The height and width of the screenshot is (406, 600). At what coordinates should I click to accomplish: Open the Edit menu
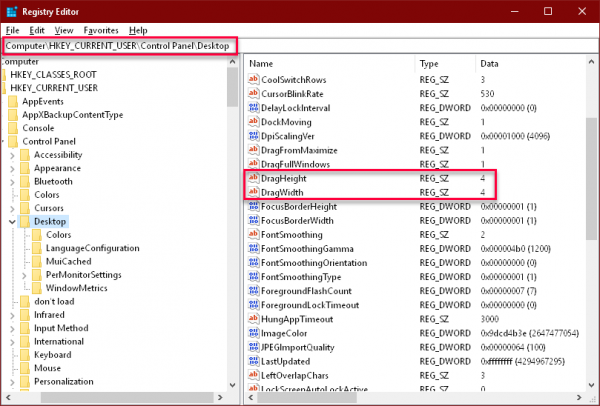(x=37, y=30)
